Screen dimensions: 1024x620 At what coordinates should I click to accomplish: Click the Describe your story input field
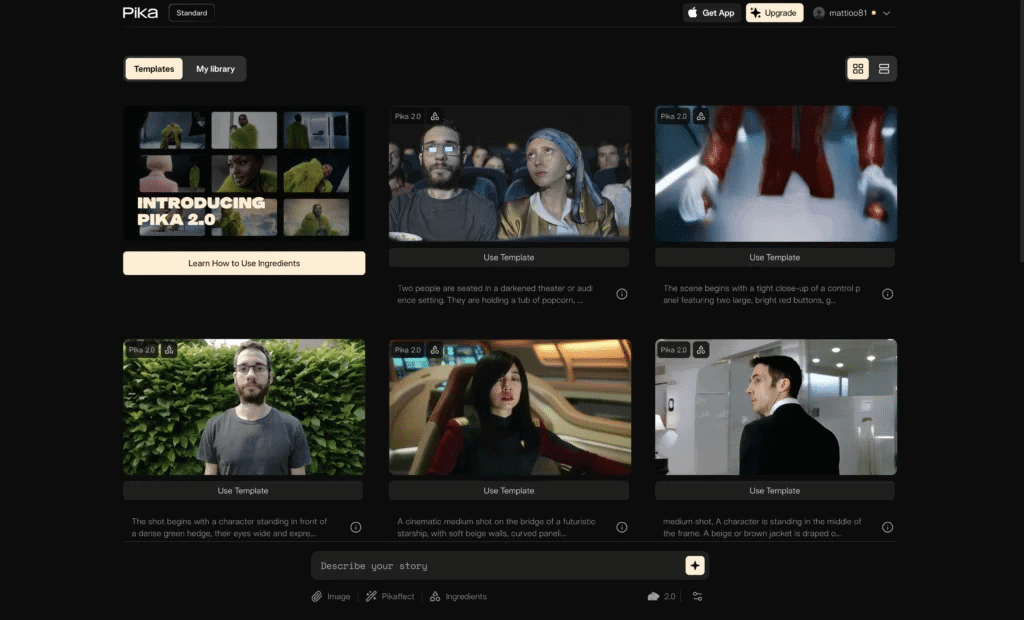pos(495,566)
